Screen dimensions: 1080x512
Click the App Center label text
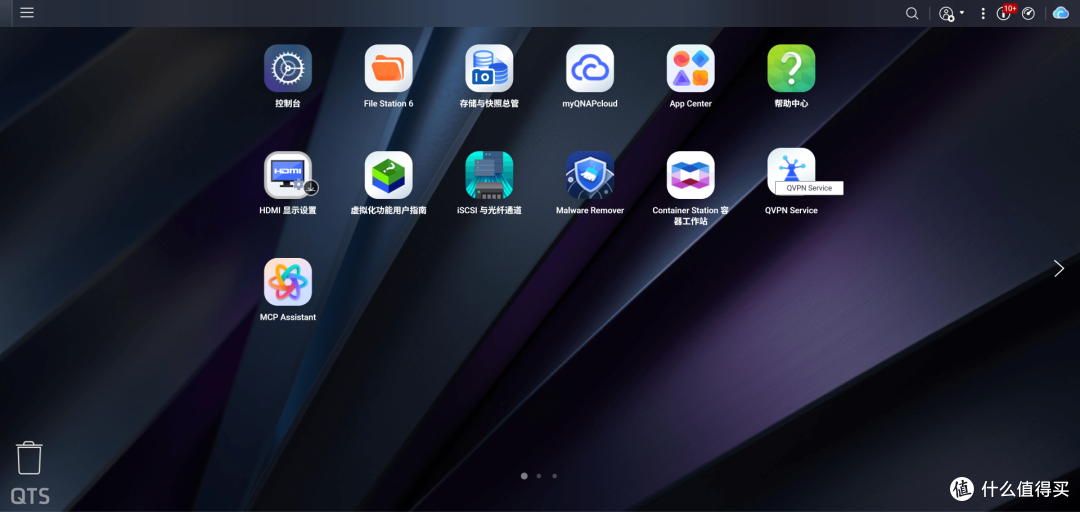690,103
